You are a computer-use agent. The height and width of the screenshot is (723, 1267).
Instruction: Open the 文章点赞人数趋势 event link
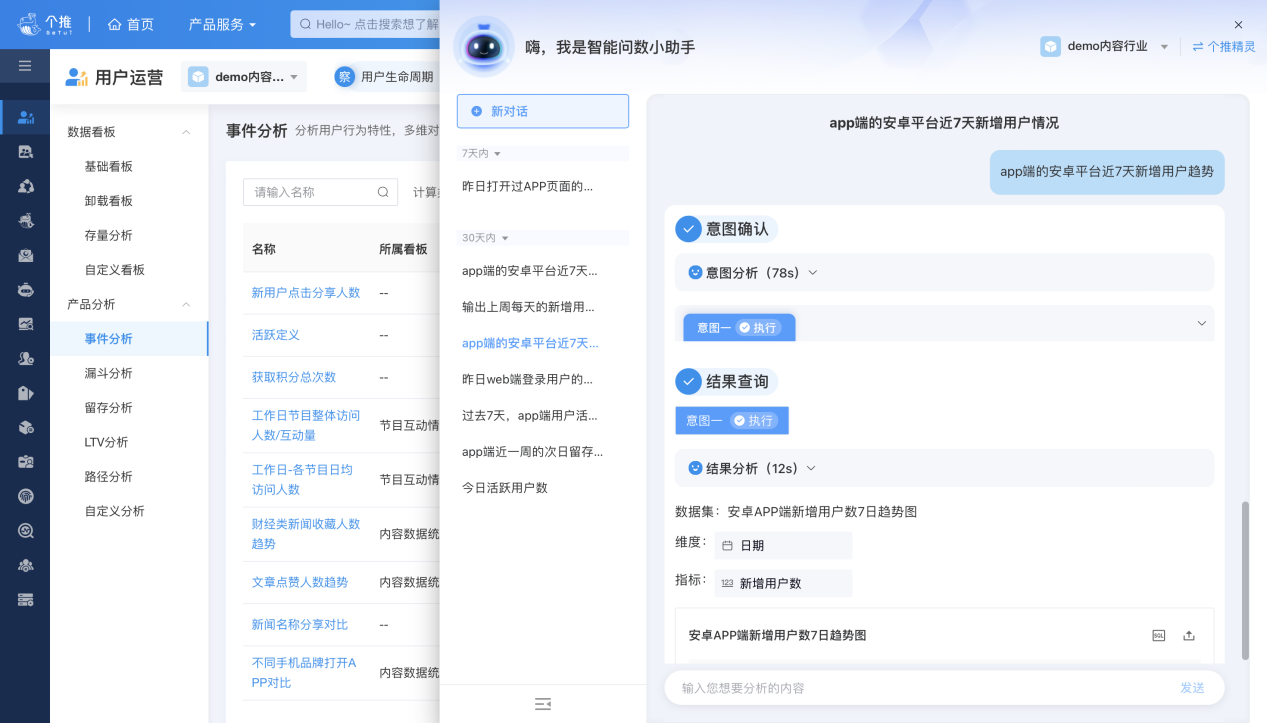[x=300, y=582]
